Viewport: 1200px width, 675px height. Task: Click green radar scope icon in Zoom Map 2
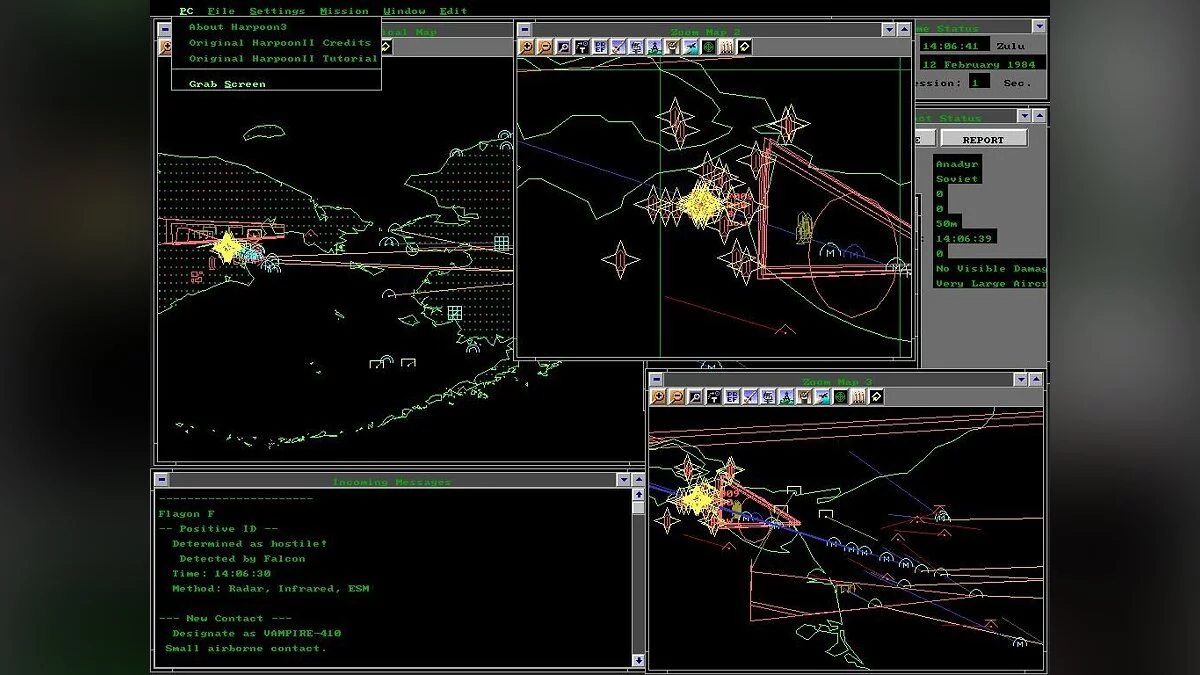coord(710,47)
